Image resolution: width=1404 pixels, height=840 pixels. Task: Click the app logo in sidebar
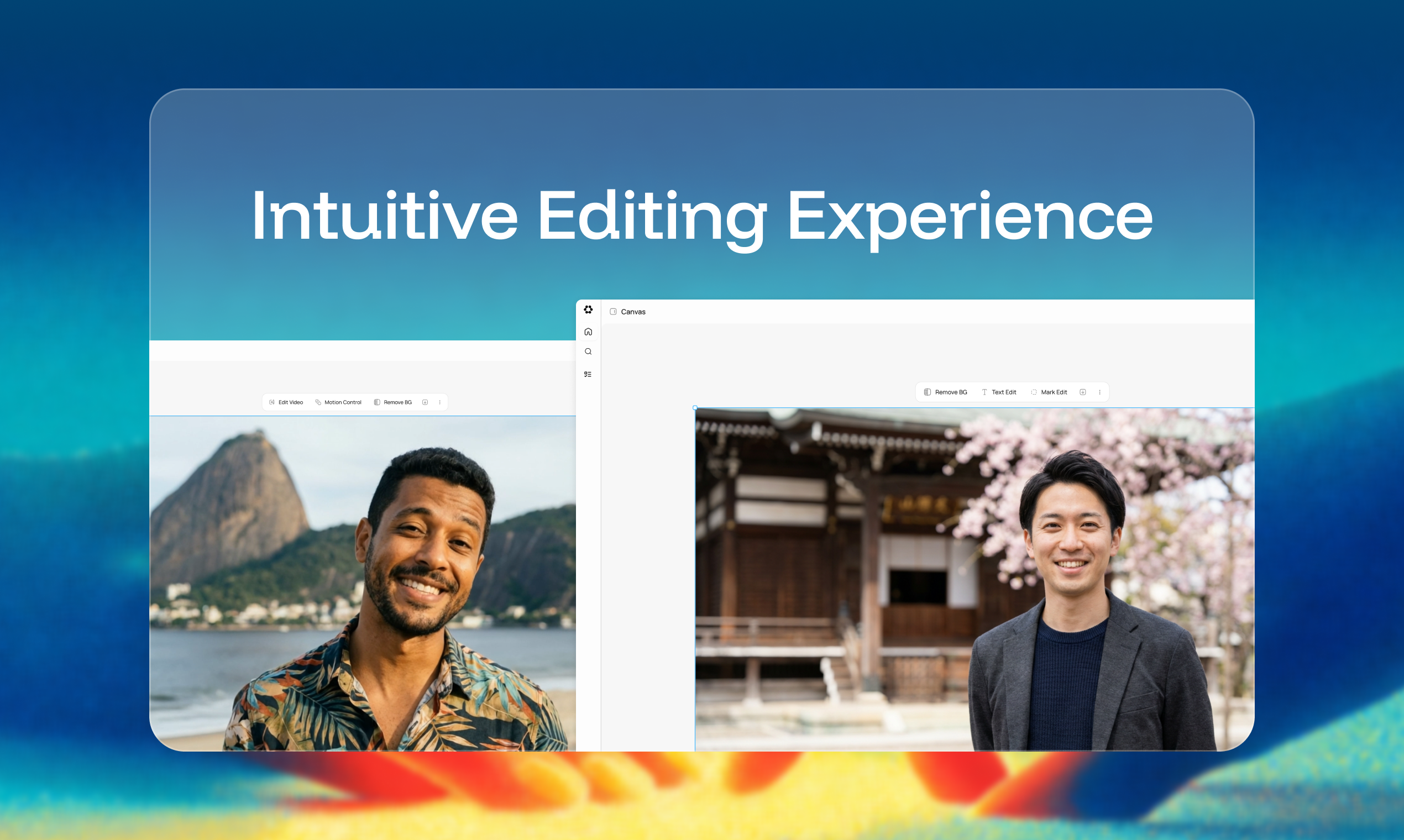pyautogui.click(x=588, y=309)
